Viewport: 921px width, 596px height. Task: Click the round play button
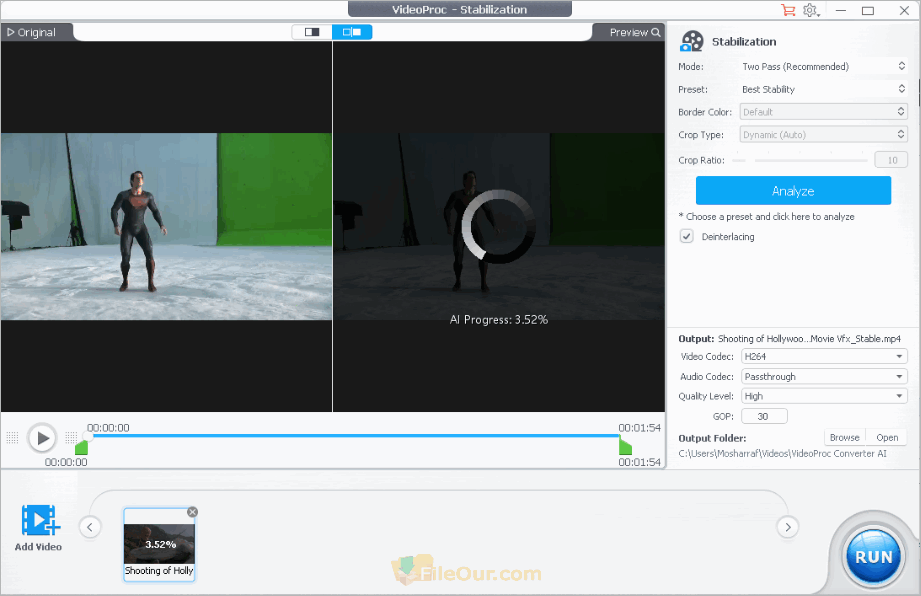point(42,438)
